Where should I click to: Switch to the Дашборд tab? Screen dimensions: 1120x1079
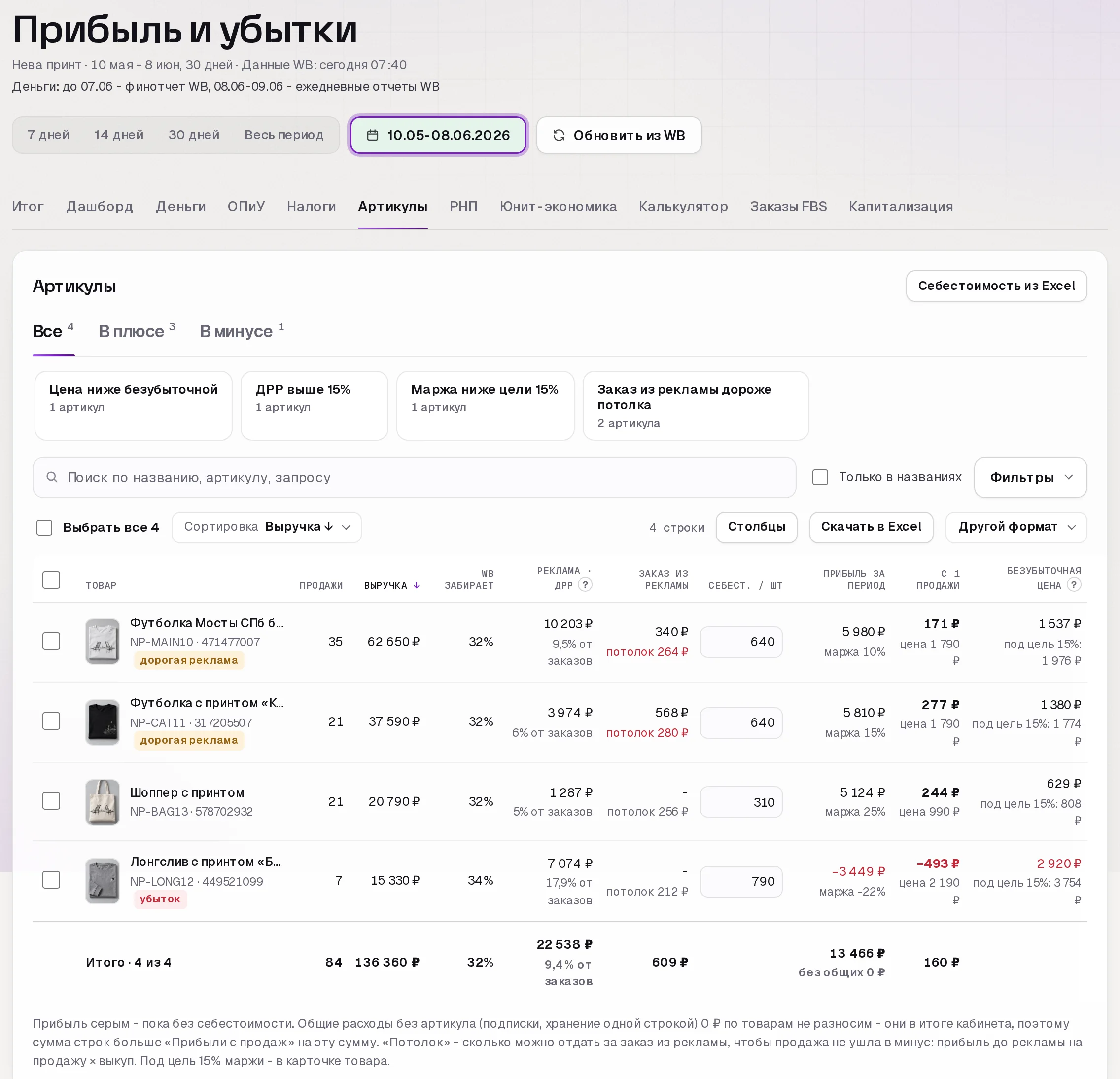coord(100,206)
